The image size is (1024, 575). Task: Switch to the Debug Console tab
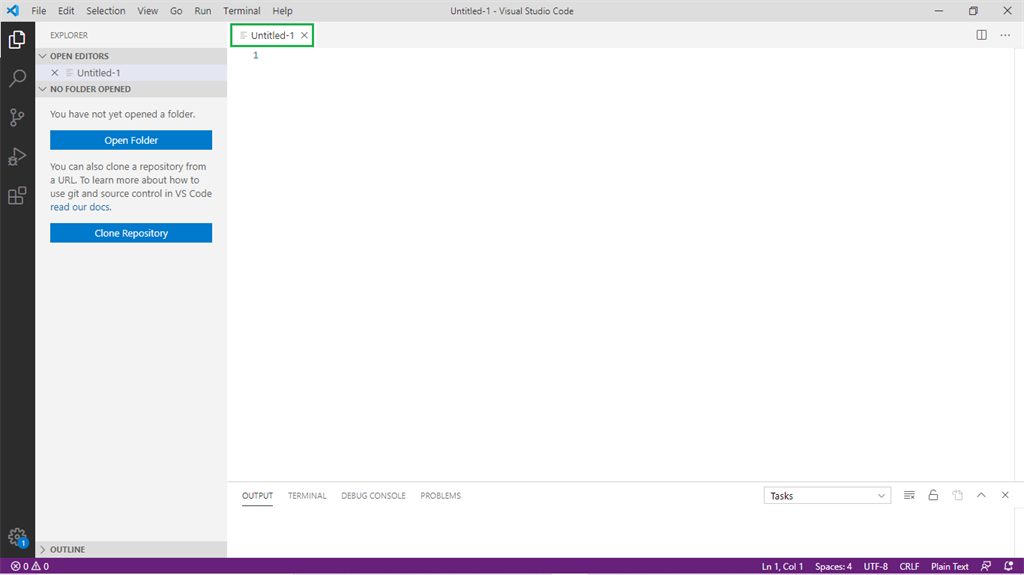373,496
